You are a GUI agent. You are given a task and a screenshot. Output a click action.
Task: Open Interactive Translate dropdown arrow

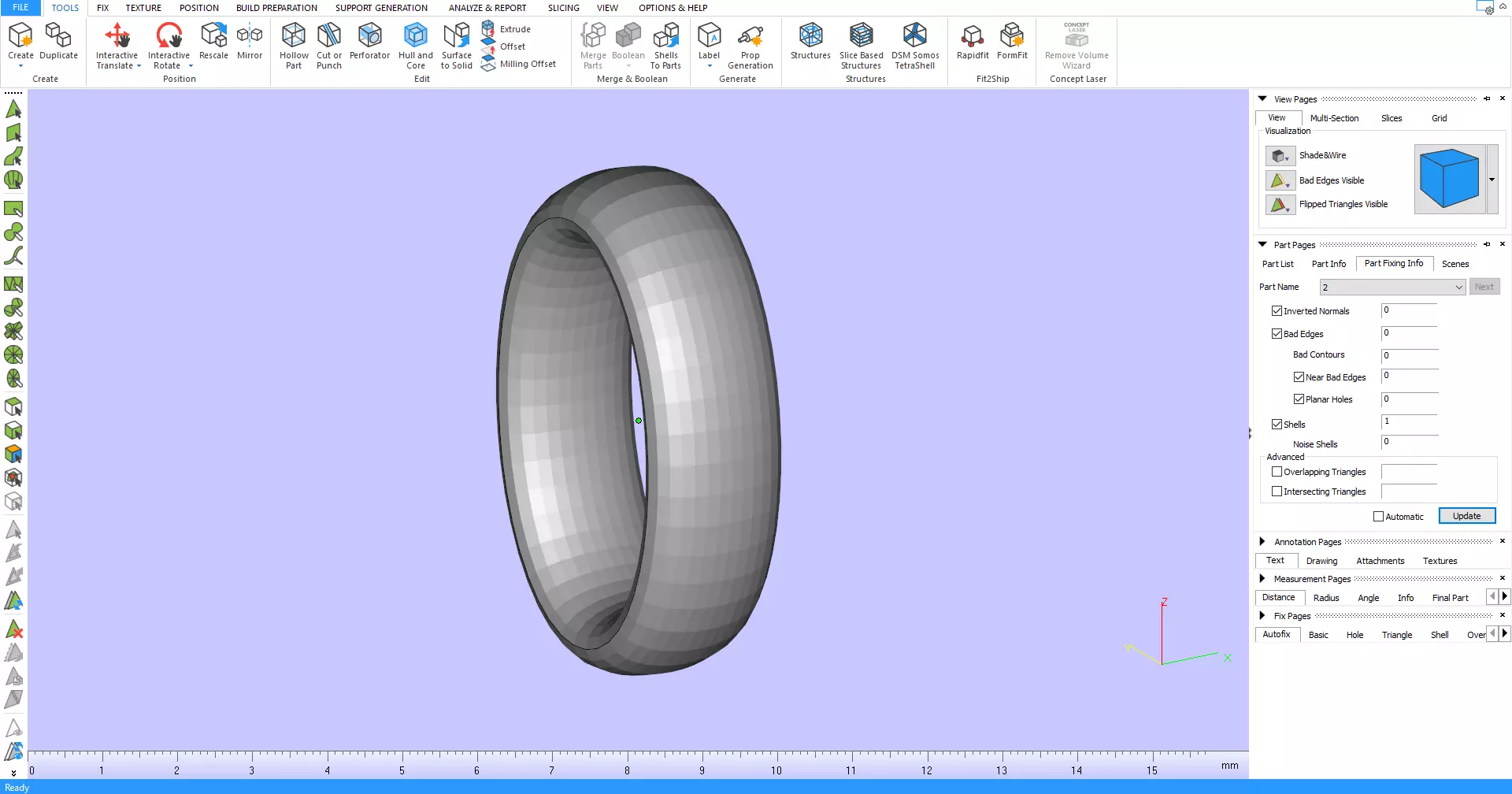[139, 66]
